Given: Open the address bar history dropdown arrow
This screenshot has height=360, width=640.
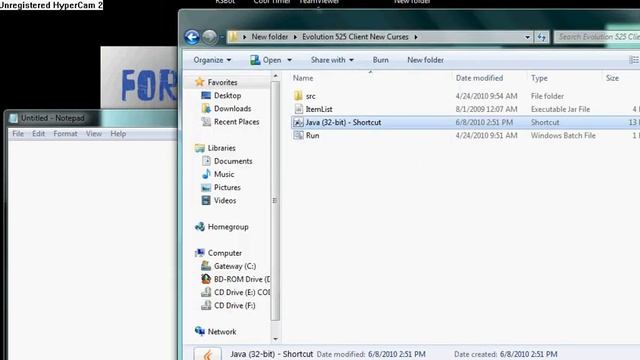Looking at the screenshot, I should pos(527,37).
